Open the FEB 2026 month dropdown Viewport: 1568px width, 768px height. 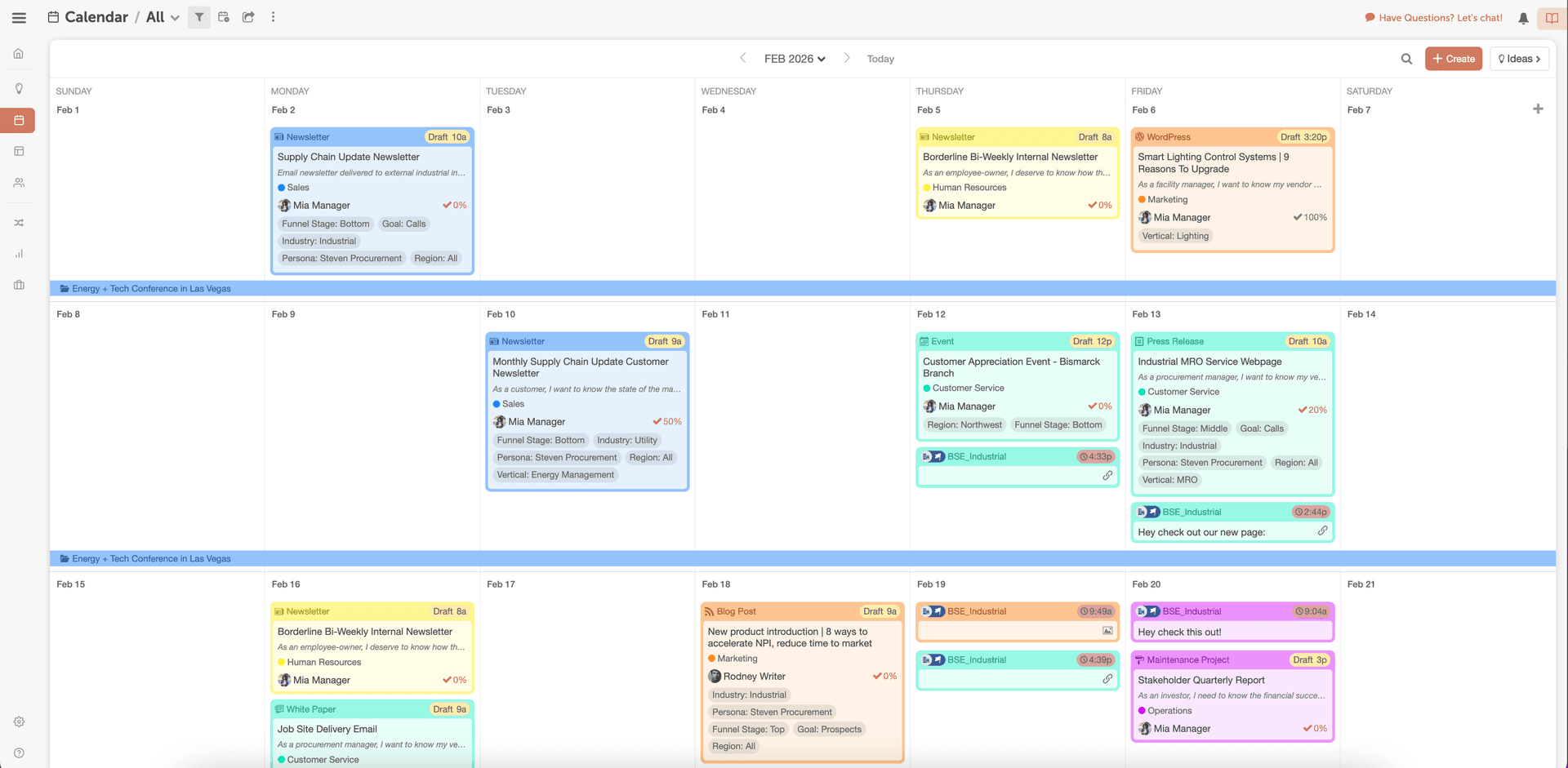point(794,58)
